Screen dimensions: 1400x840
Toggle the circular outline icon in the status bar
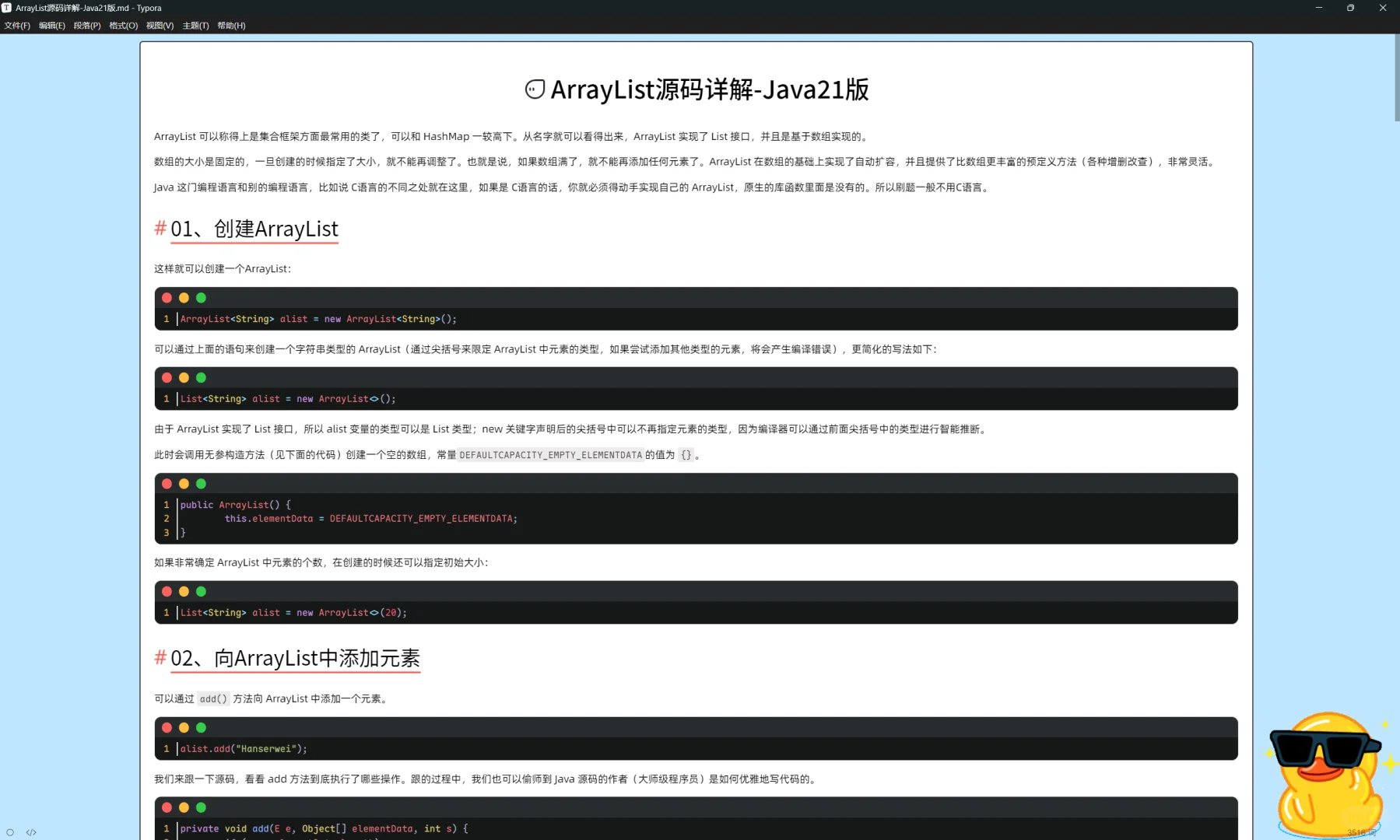pos(10,832)
